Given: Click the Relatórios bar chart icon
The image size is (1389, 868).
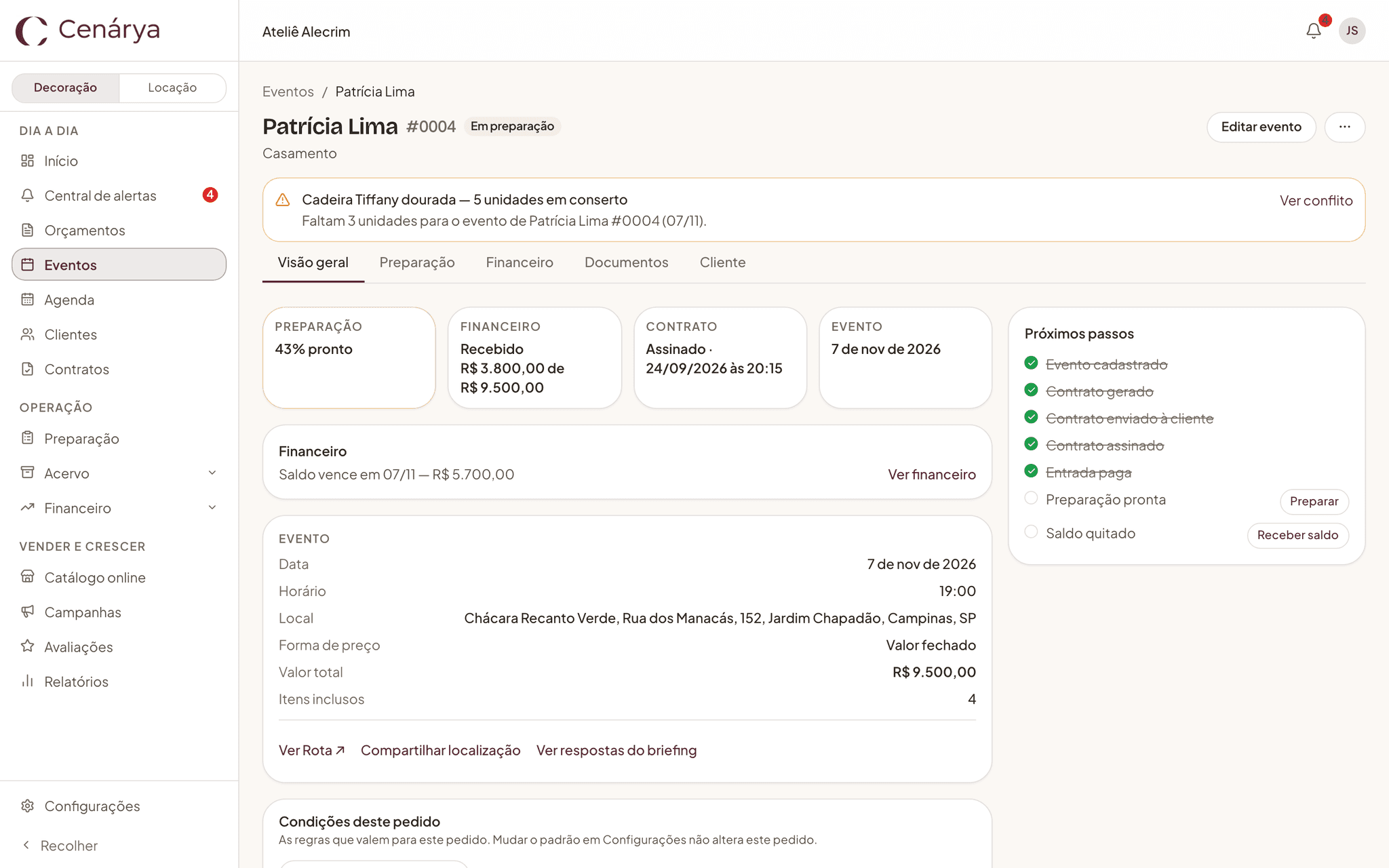Looking at the screenshot, I should [27, 681].
